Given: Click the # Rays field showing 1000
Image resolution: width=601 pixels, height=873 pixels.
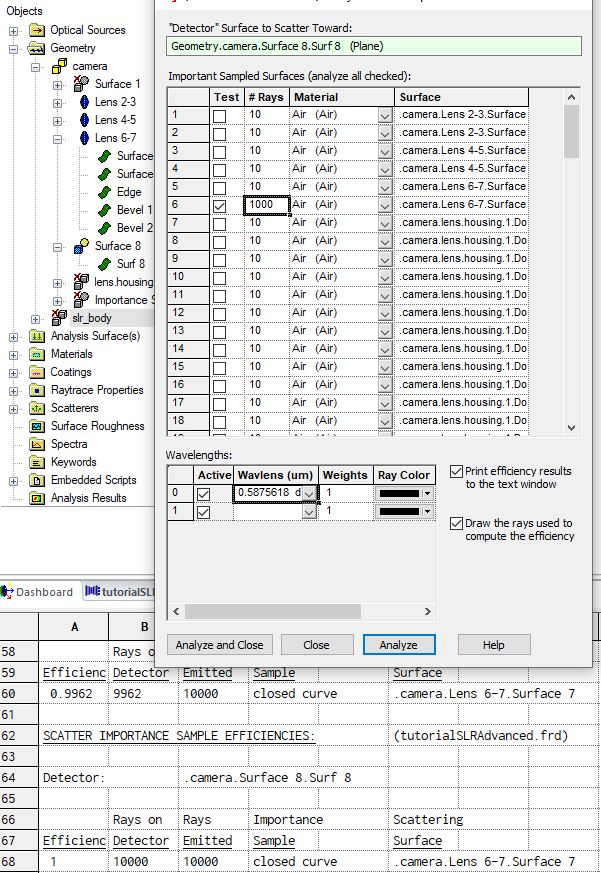Looking at the screenshot, I should tap(266, 205).
